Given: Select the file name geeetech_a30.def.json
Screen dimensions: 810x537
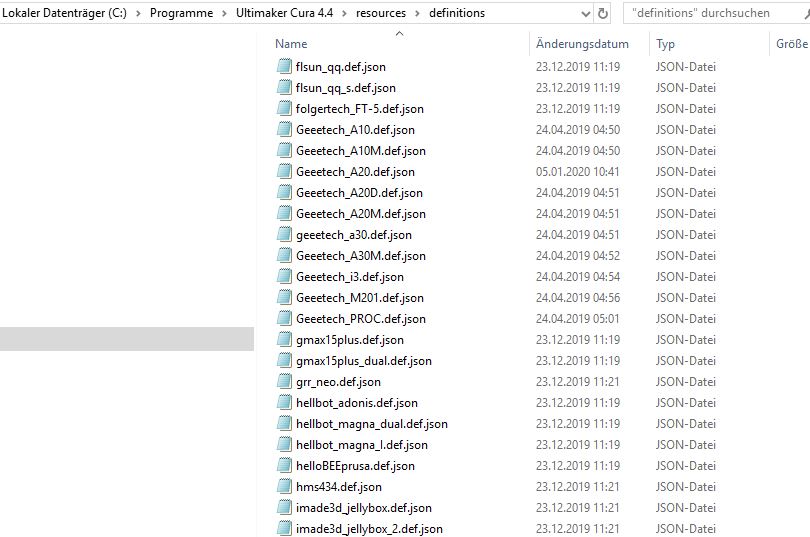Looking at the screenshot, I should [354, 234].
